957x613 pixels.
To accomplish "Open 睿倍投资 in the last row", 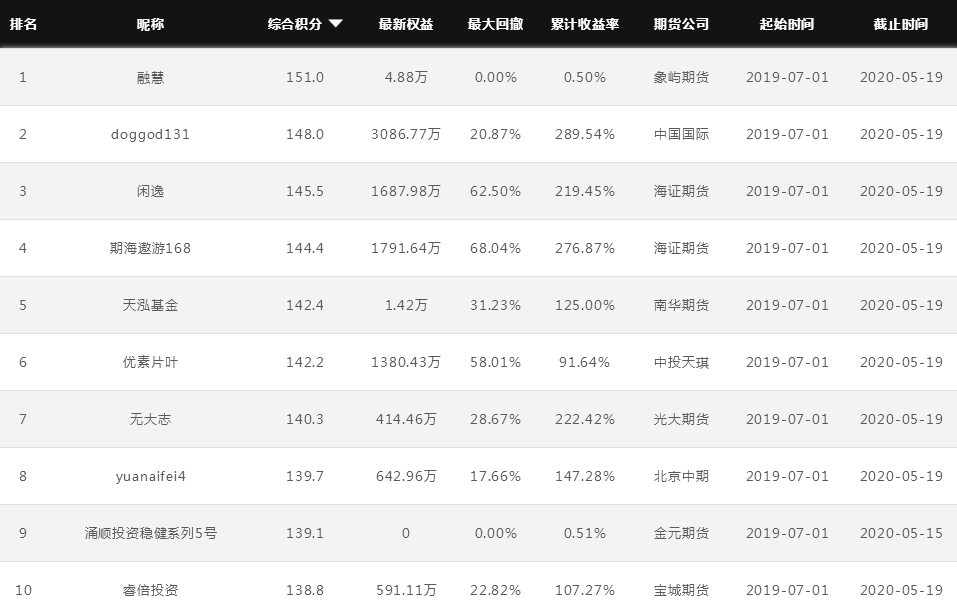I will (151, 590).
